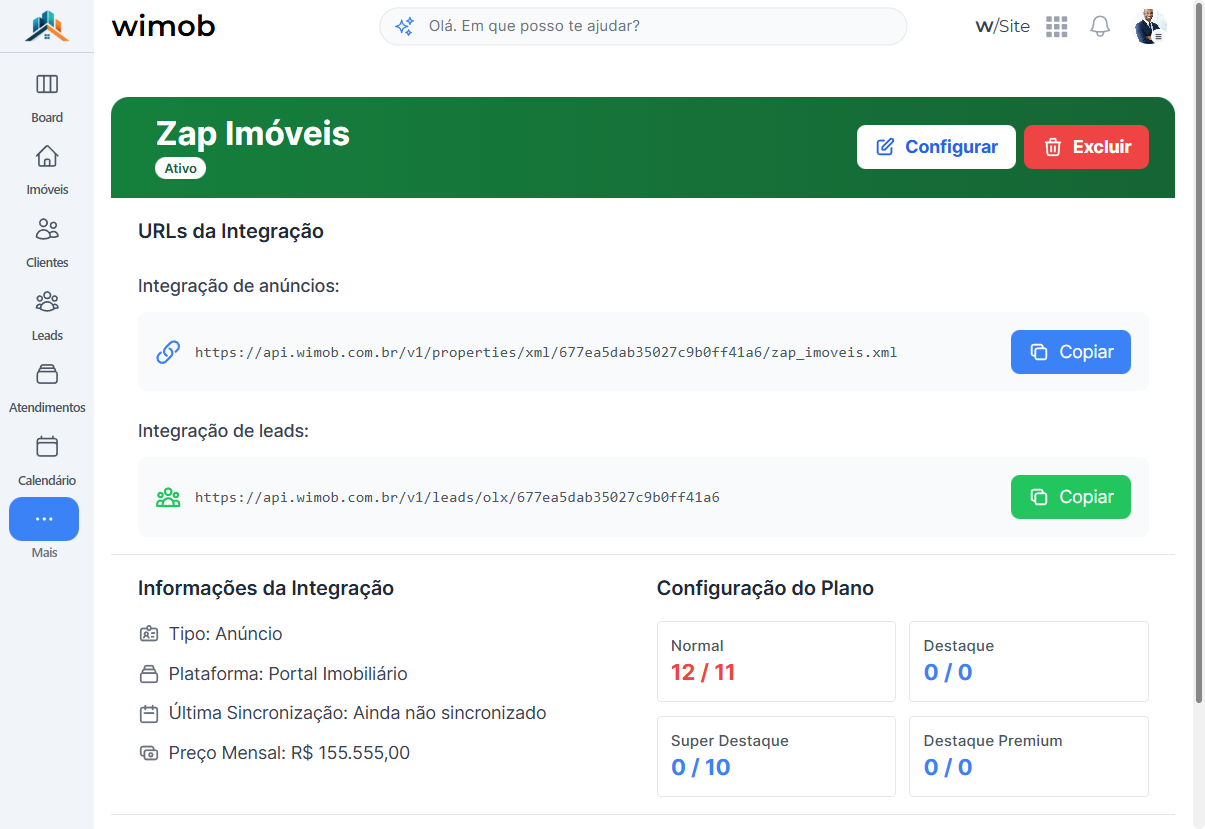
Task: Open the W/Site link
Action: point(1002,26)
